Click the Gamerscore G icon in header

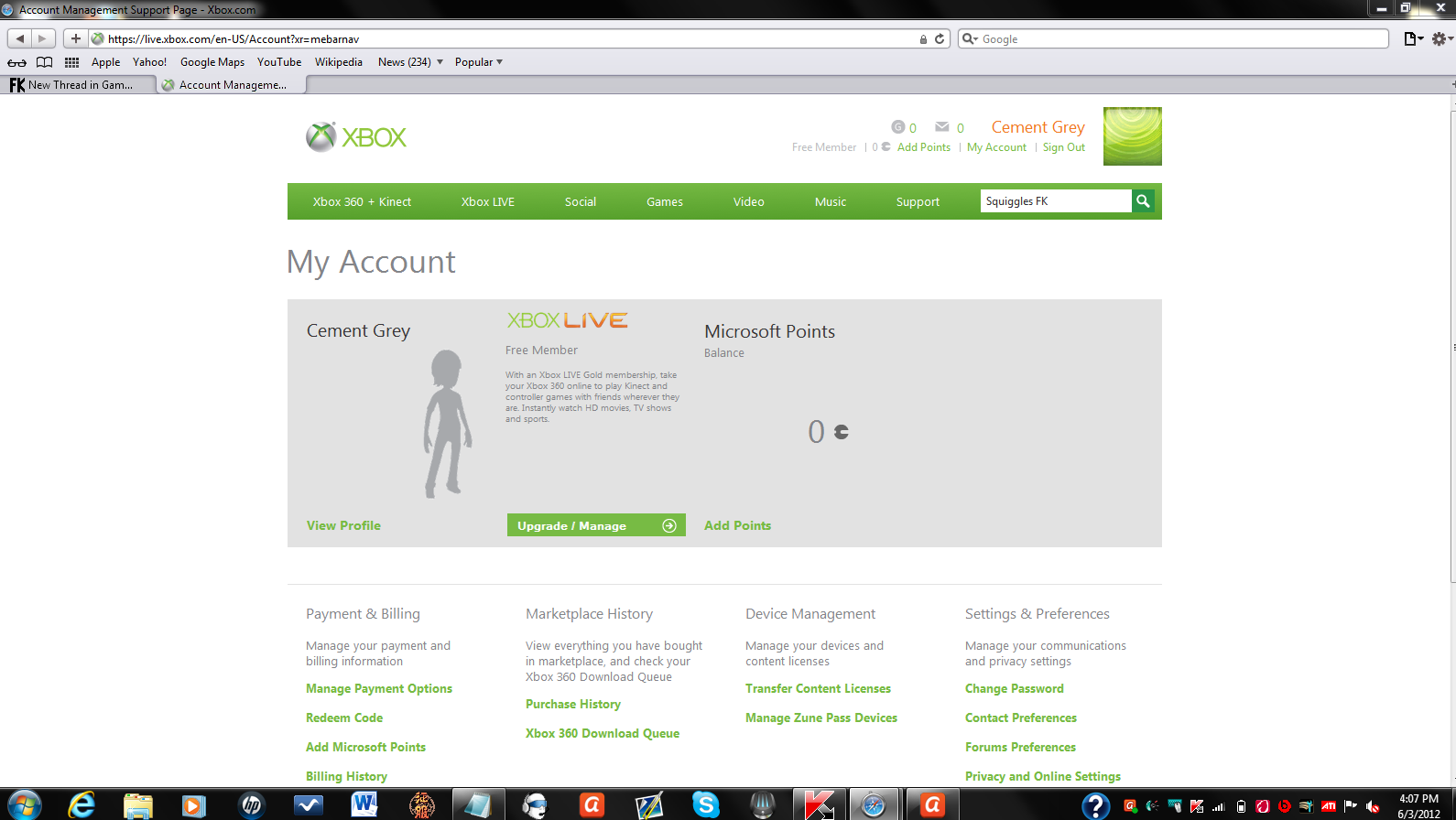pos(897,127)
